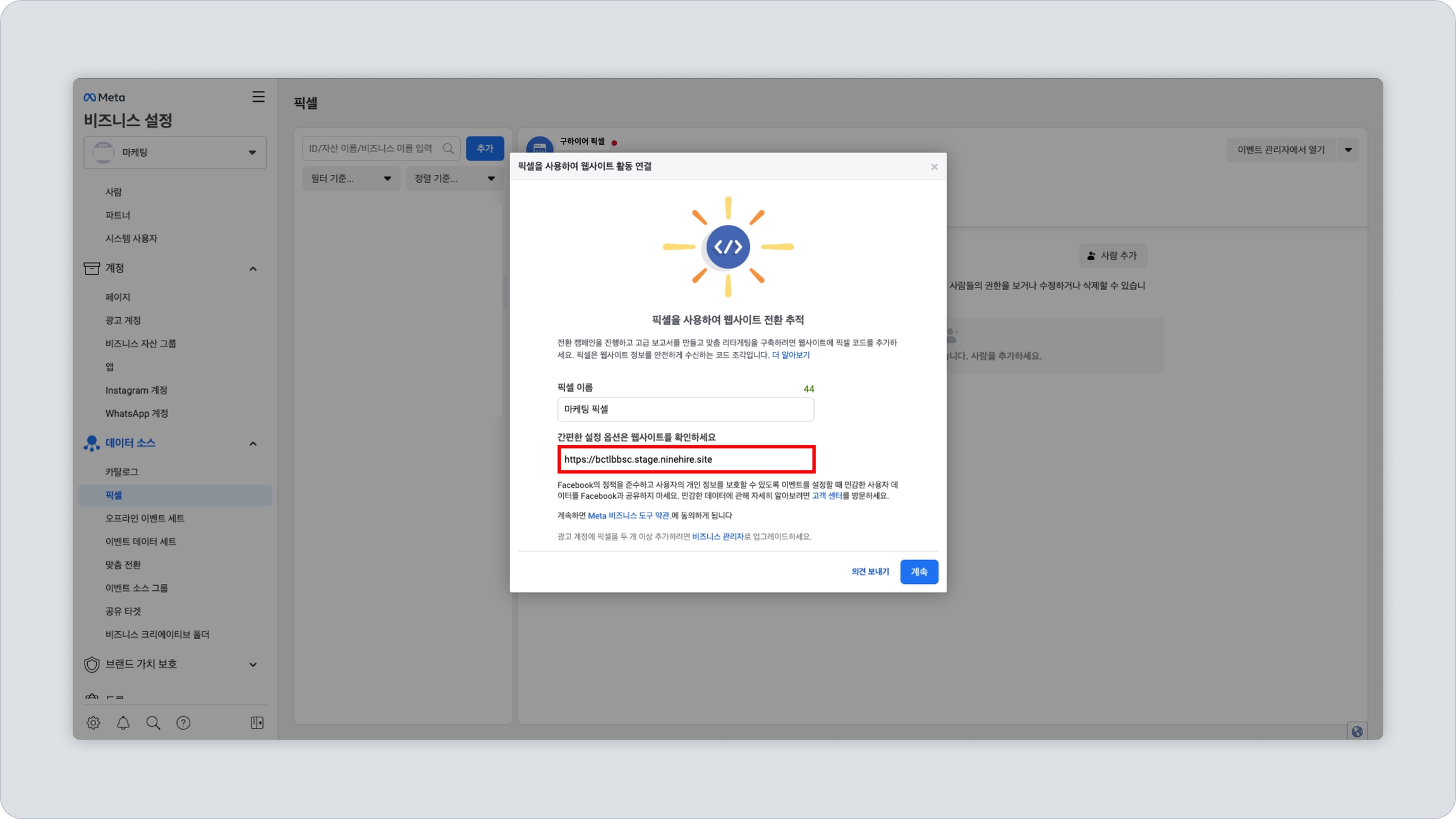Click the hamburger menu icon beside Meta logo
Screen dimensions: 1456x819
point(258,97)
